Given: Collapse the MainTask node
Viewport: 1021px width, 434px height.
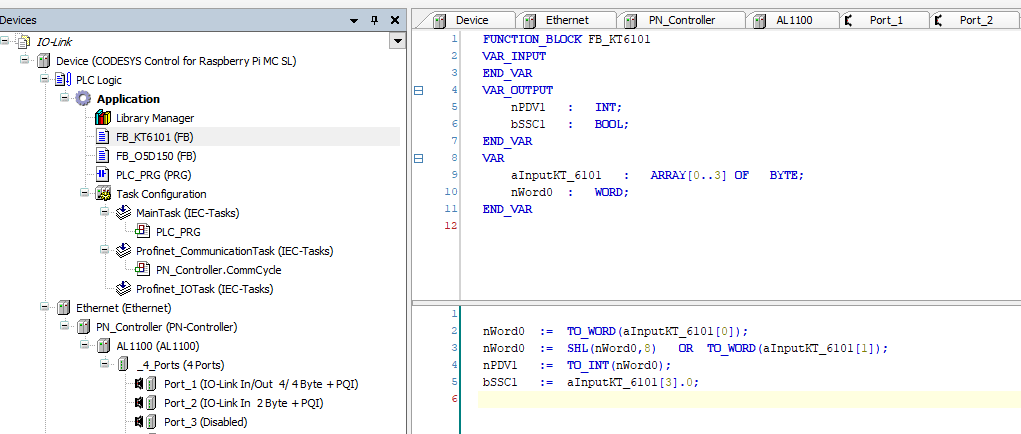Looking at the screenshot, I should click(x=104, y=211).
